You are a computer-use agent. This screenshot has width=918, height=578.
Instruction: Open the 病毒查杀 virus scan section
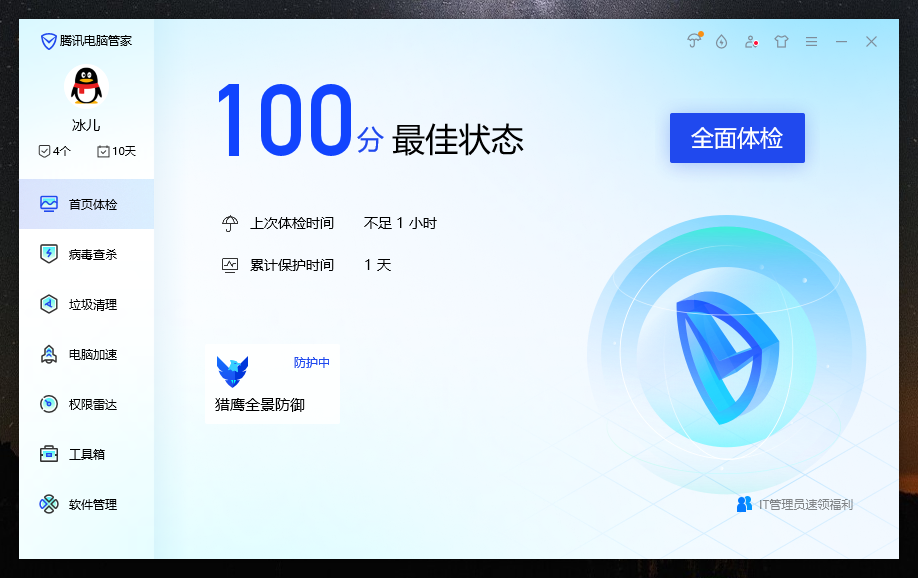(x=87, y=254)
